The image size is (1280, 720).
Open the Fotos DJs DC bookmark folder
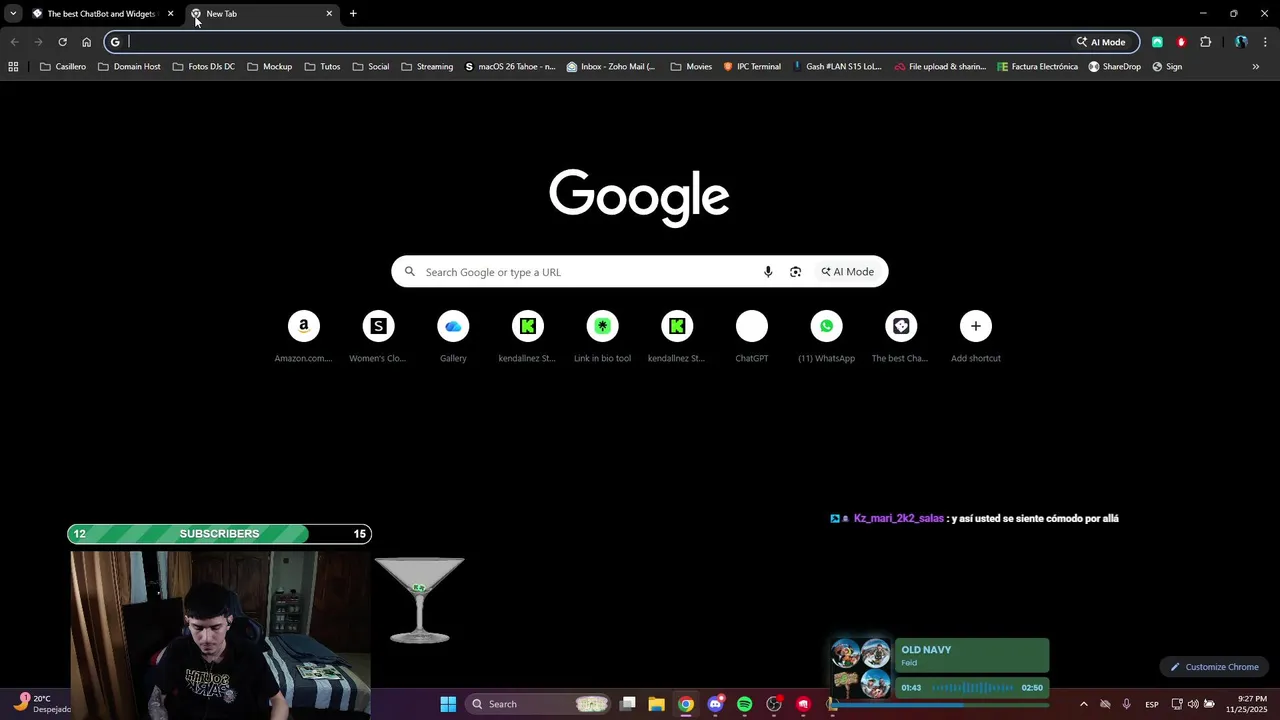pos(204,67)
